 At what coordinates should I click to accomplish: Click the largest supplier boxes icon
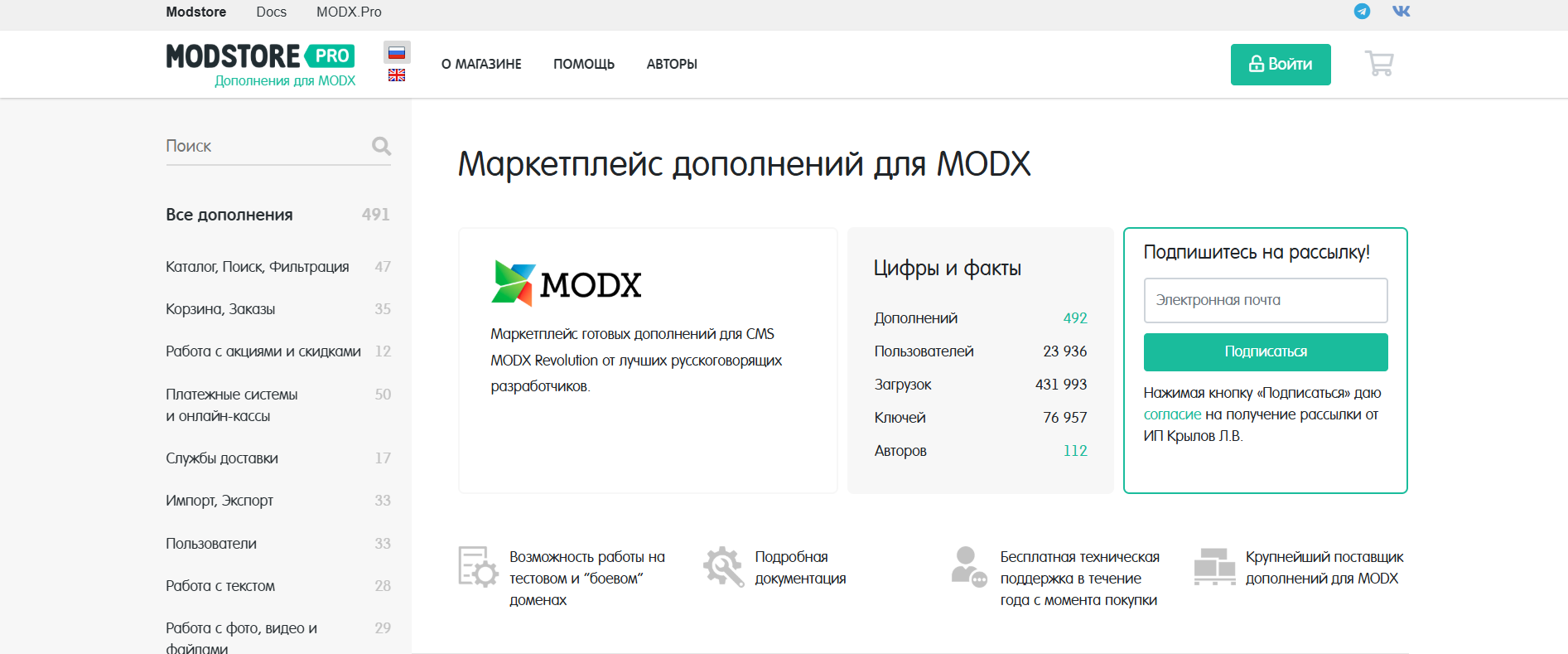(1214, 567)
